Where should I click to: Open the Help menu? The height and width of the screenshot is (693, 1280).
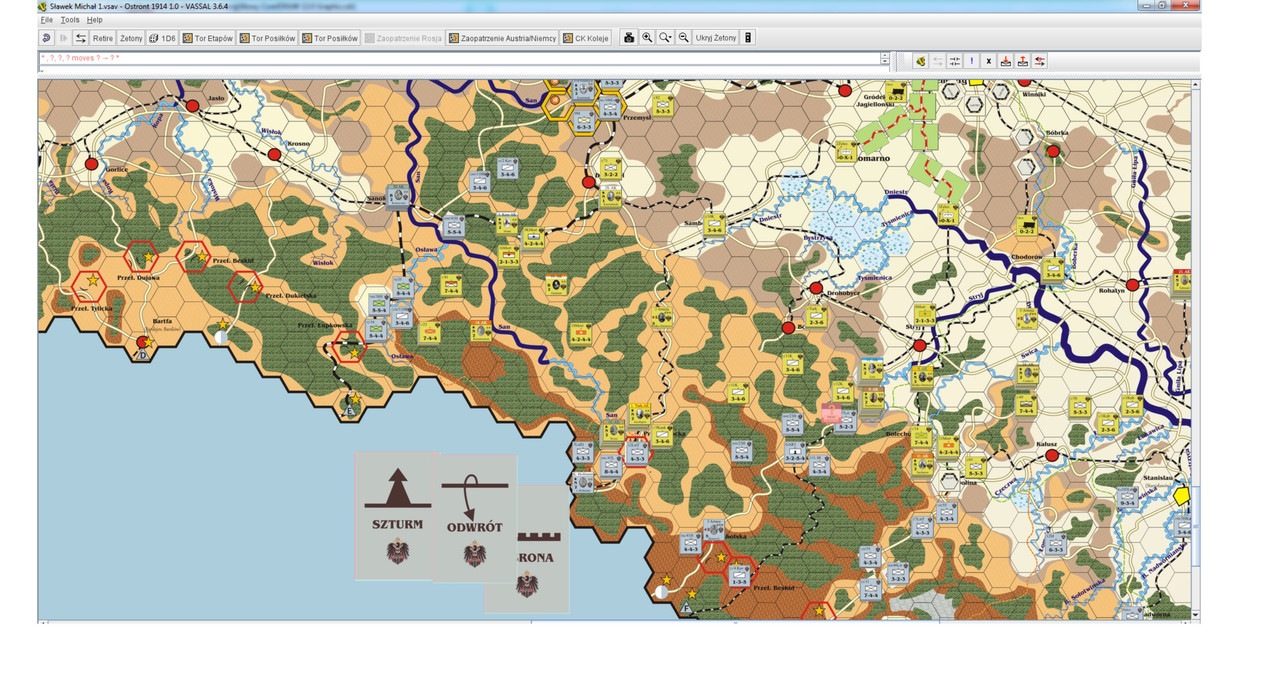click(94, 20)
